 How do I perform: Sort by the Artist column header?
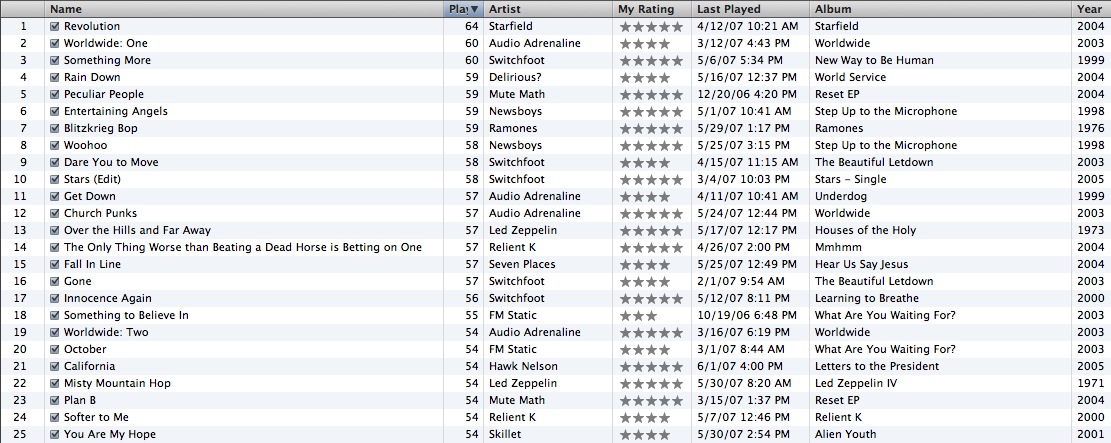pos(548,9)
